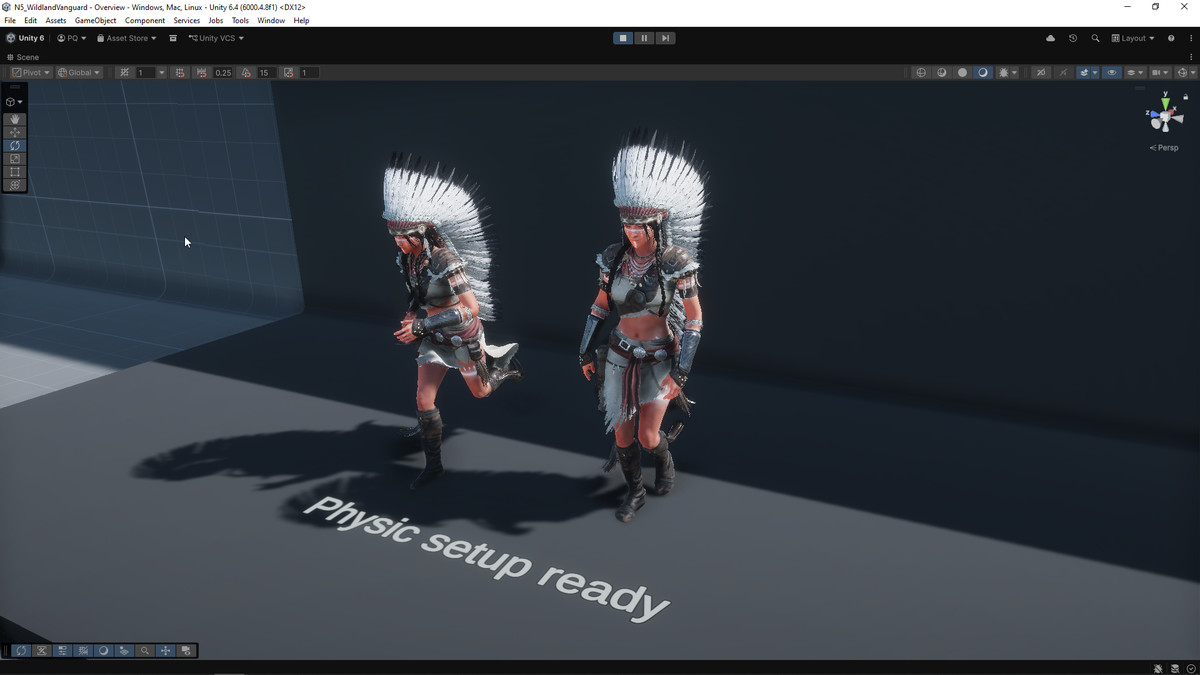Click the Stop play mode button
Screen dimensions: 1200x675
click(623, 38)
